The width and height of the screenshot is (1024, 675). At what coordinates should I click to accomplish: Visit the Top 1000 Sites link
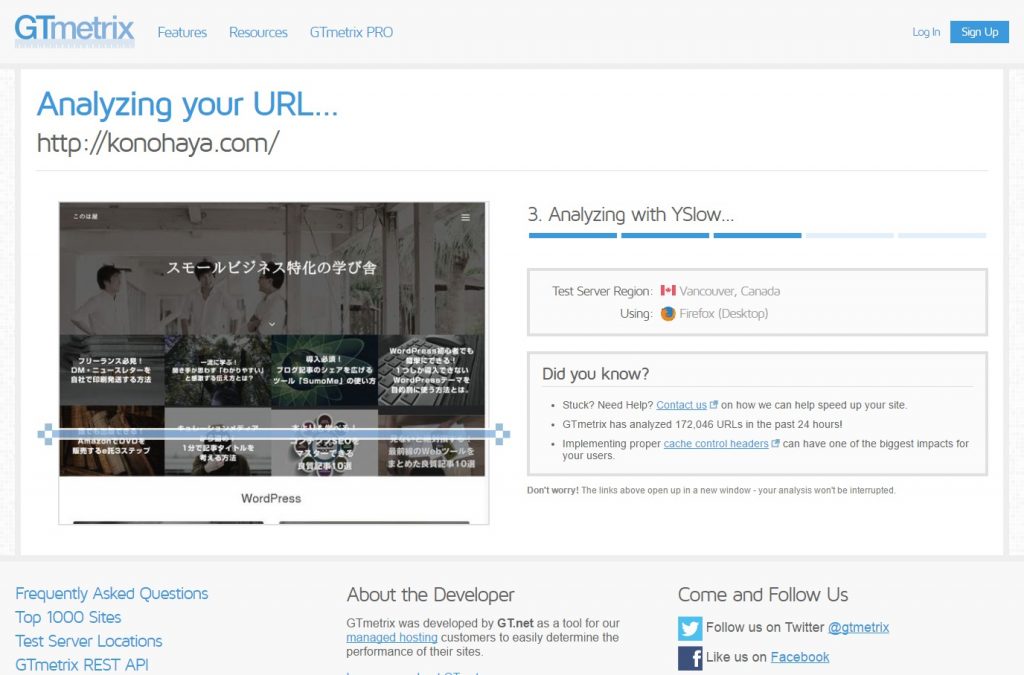point(68,617)
